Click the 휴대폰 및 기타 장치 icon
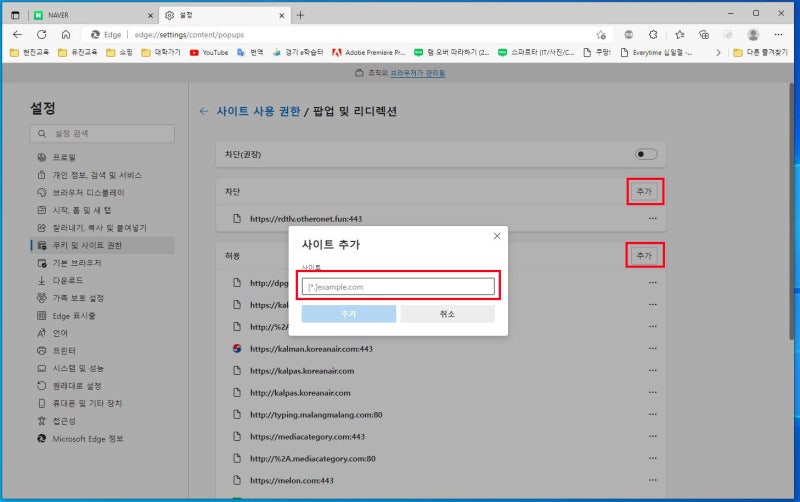Screen dimensions: 800x502 click(41, 403)
